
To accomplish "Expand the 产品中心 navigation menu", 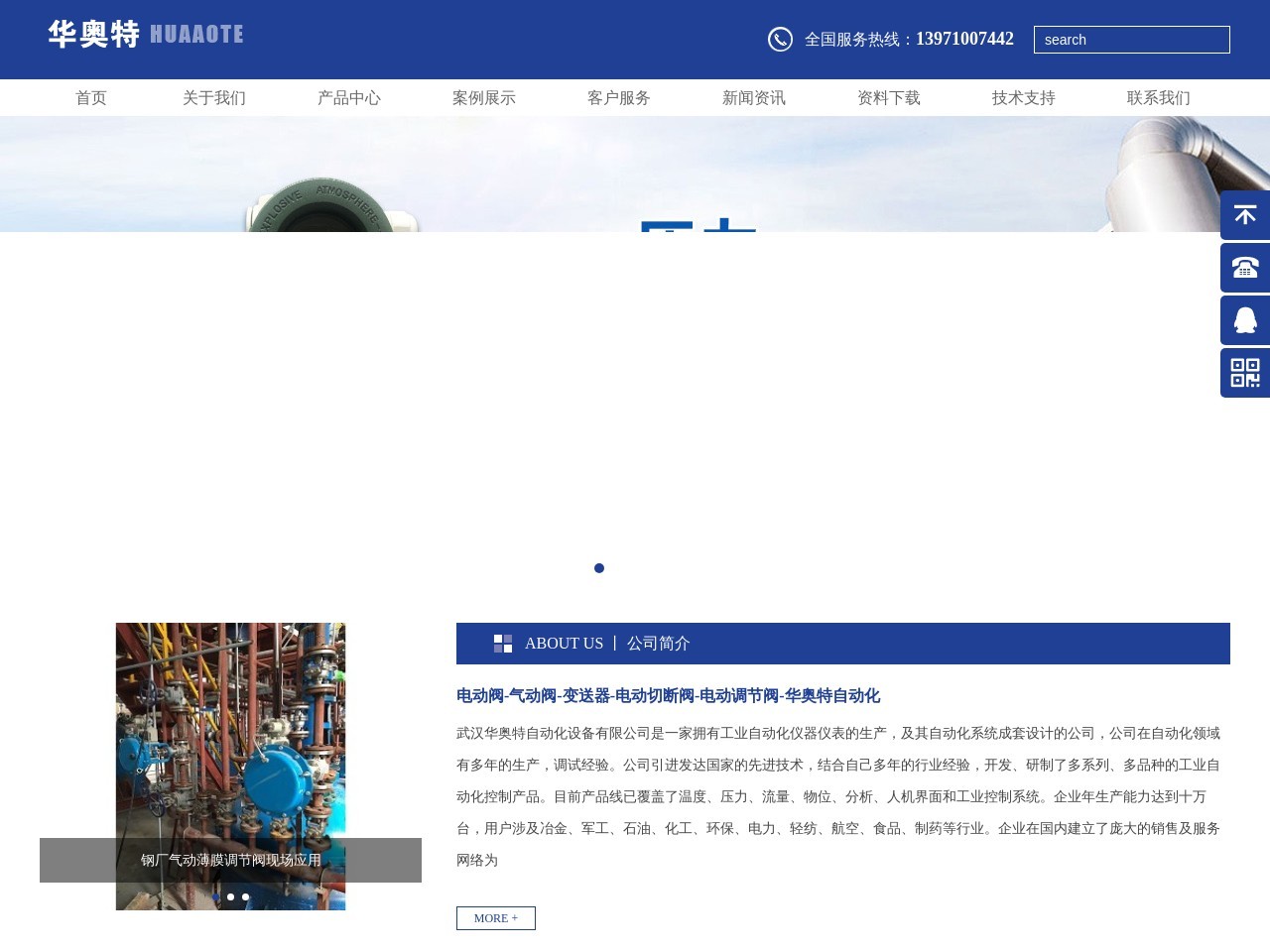I will pos(348,97).
